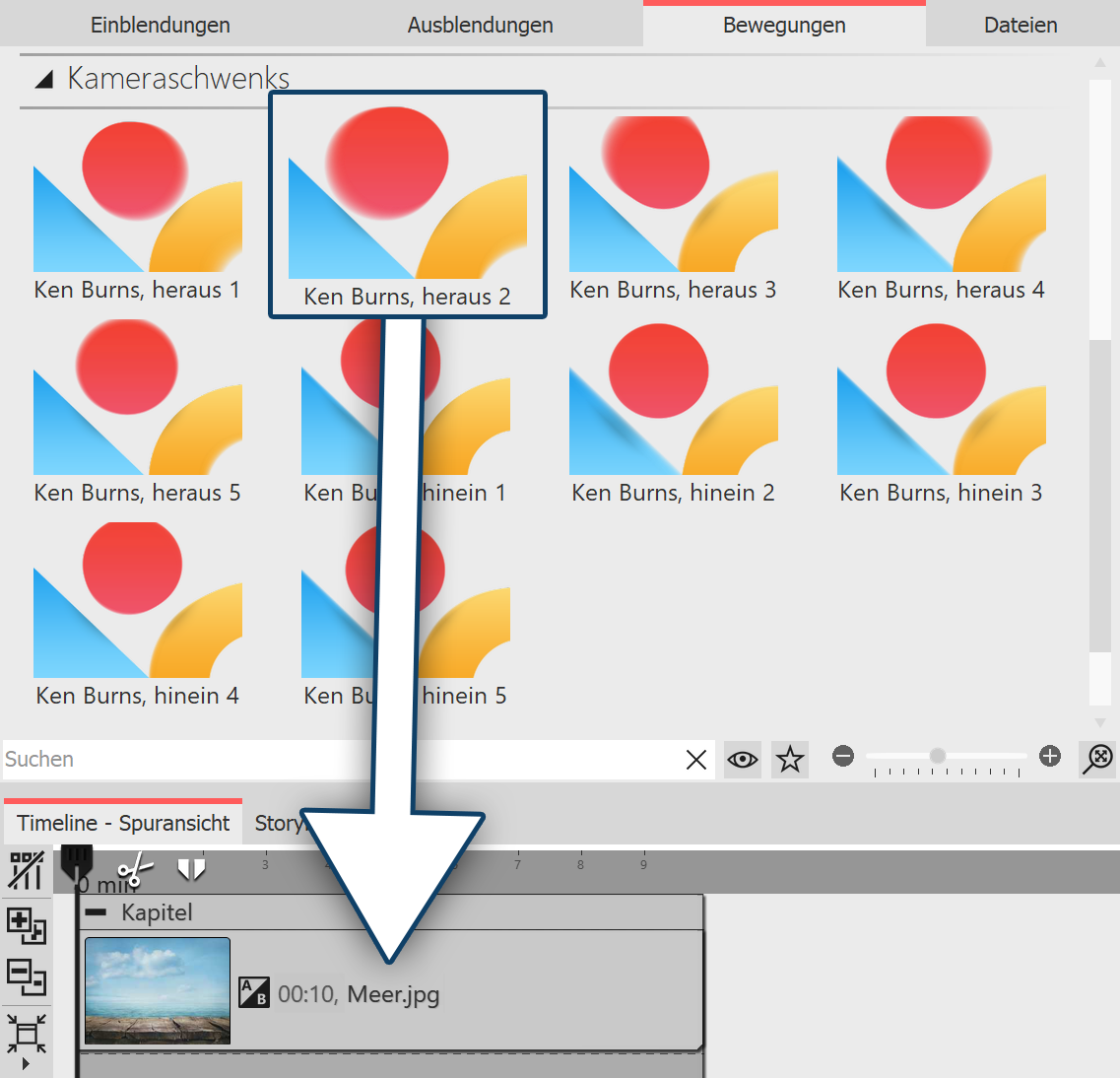Choose the Ken Burns, hinein 1 thumbnail
The image size is (1120, 1078).
point(405,412)
